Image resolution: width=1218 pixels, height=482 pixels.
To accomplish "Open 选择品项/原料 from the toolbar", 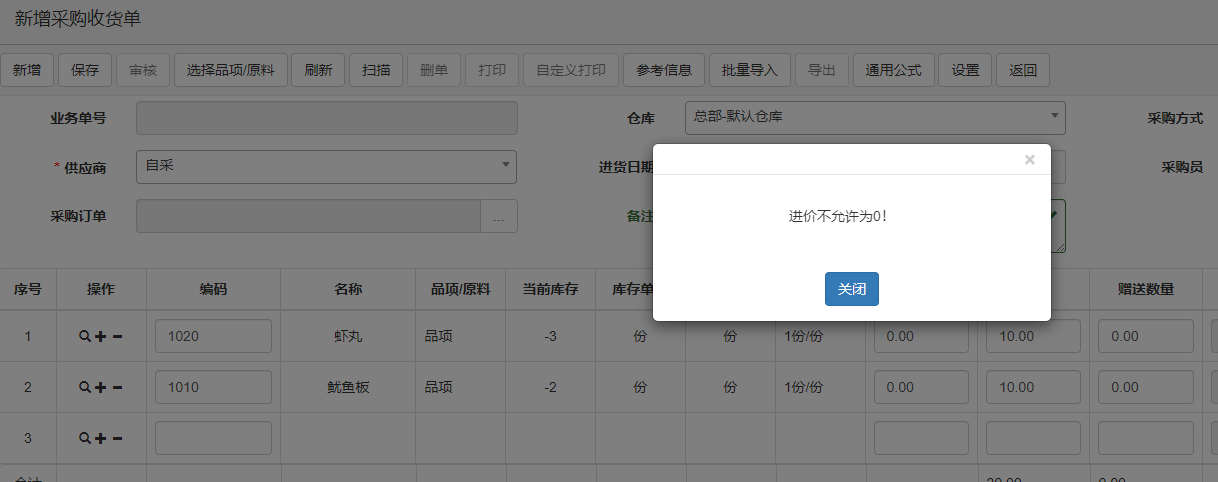I will [x=231, y=70].
